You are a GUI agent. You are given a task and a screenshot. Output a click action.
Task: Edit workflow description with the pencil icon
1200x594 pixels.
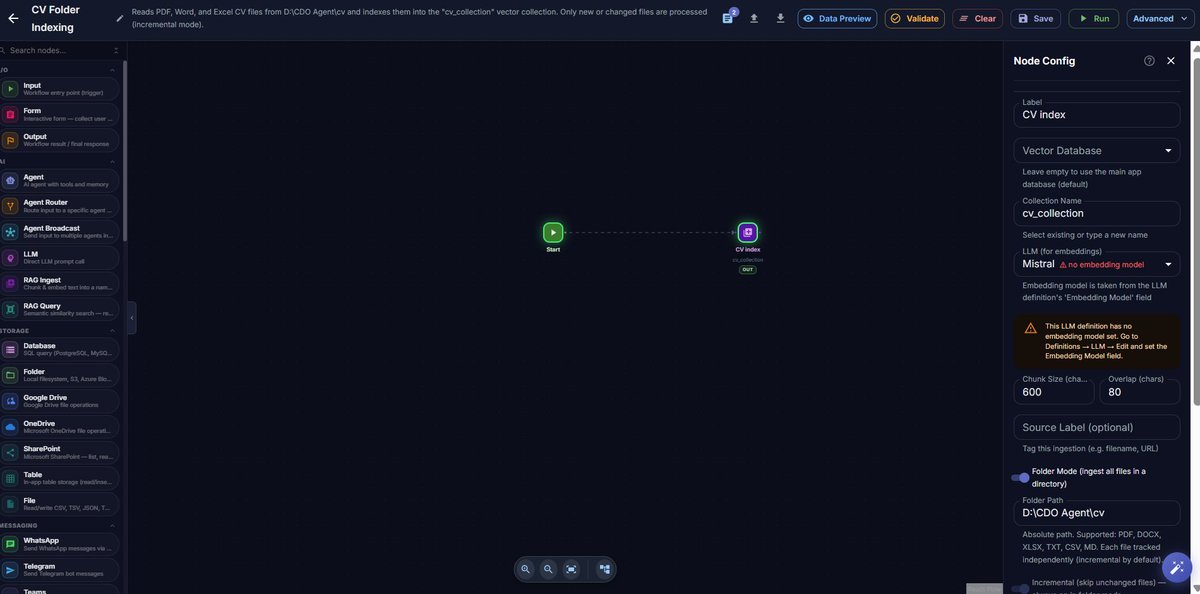point(120,18)
